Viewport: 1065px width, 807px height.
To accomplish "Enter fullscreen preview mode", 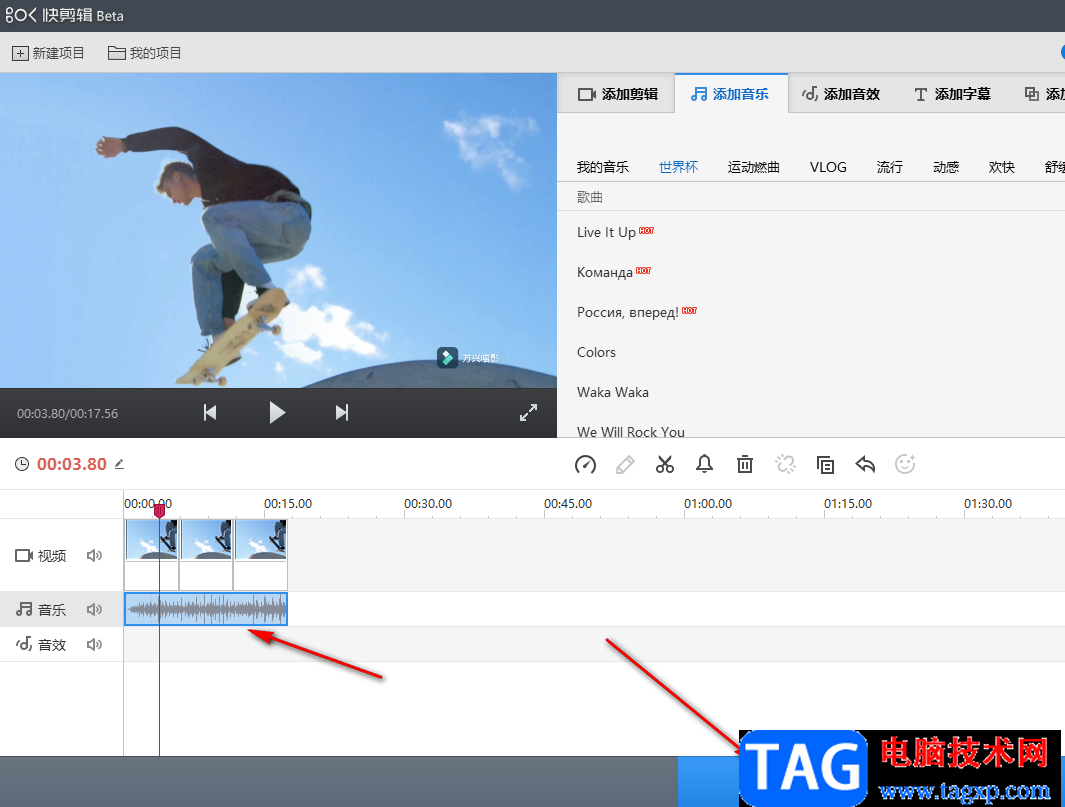I will click(x=528, y=412).
